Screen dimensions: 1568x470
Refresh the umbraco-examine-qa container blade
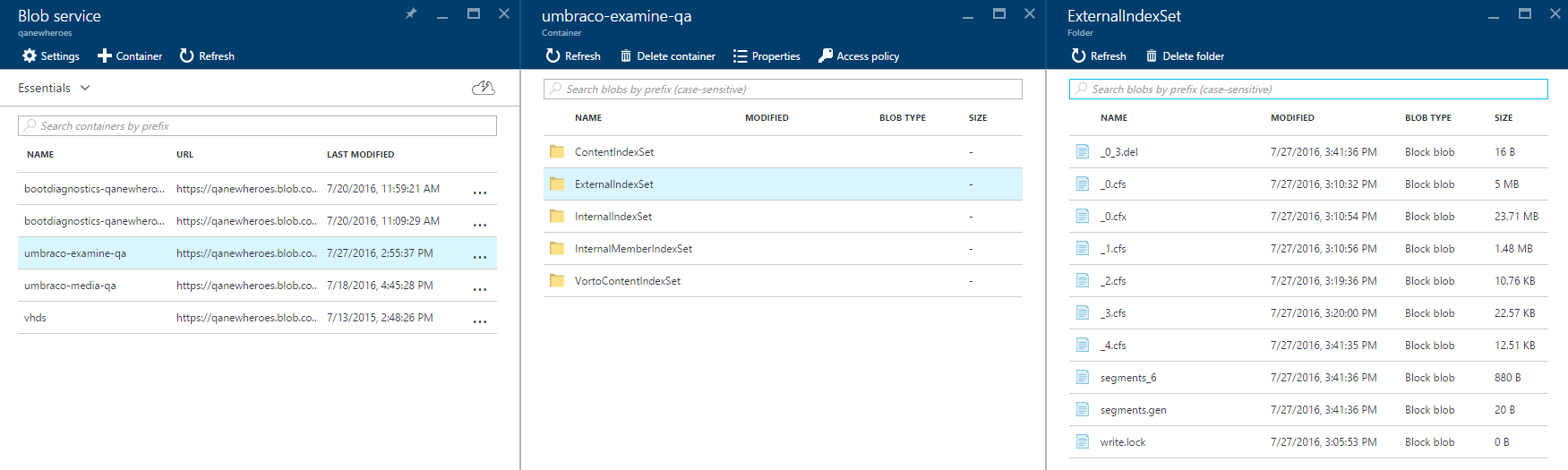tap(573, 56)
